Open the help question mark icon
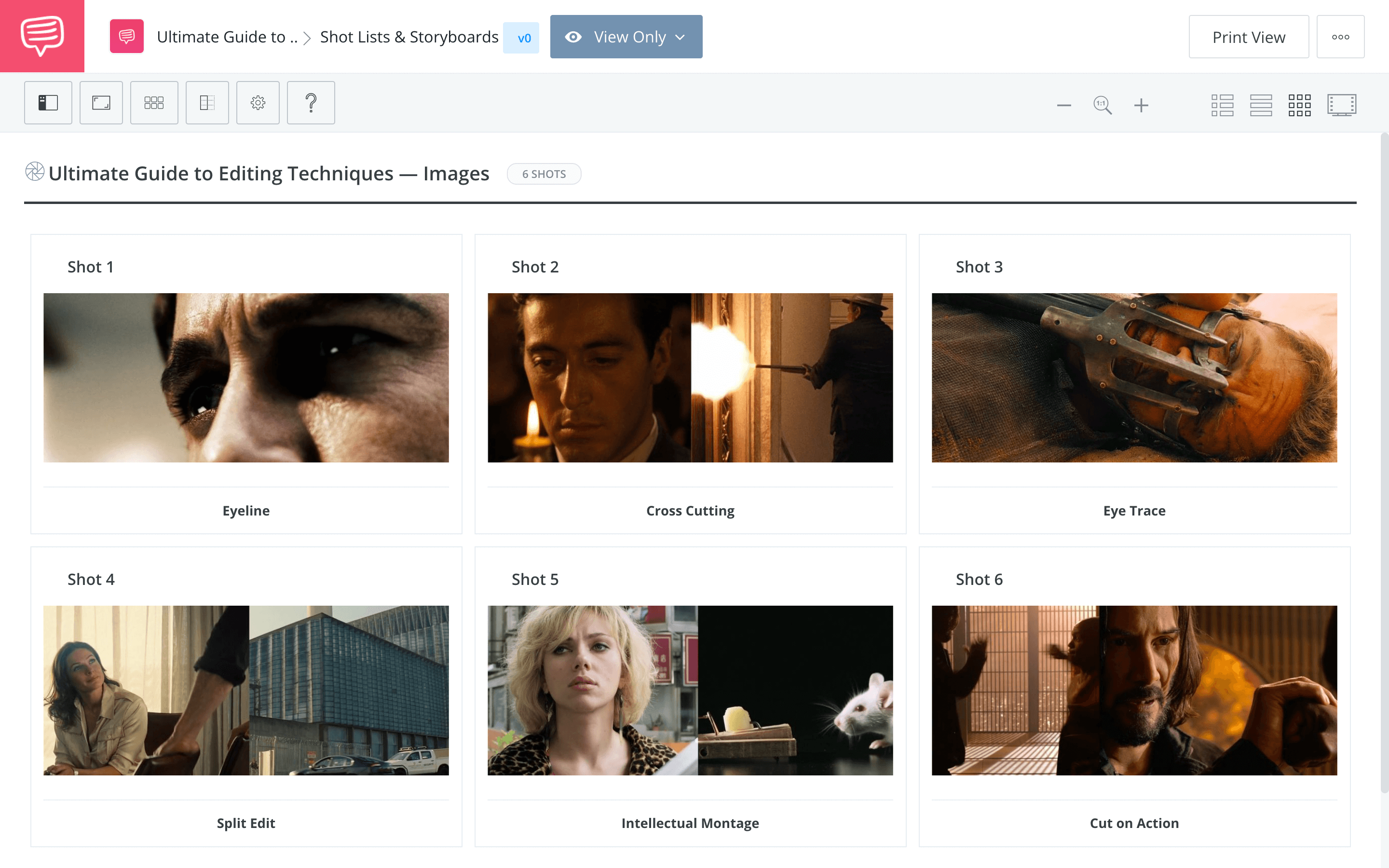 (311, 103)
